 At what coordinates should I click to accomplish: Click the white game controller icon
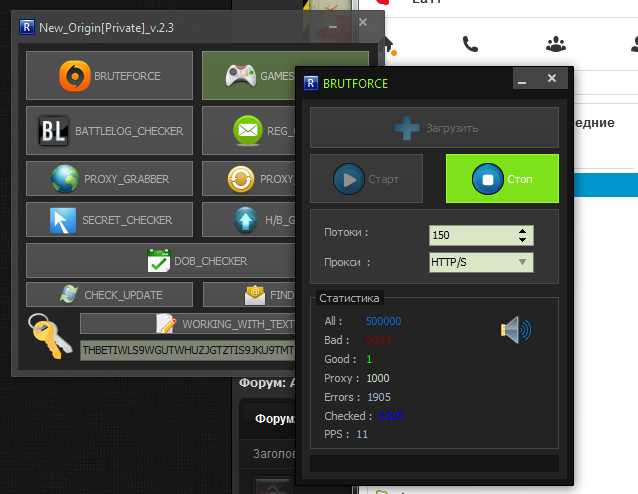[241, 76]
